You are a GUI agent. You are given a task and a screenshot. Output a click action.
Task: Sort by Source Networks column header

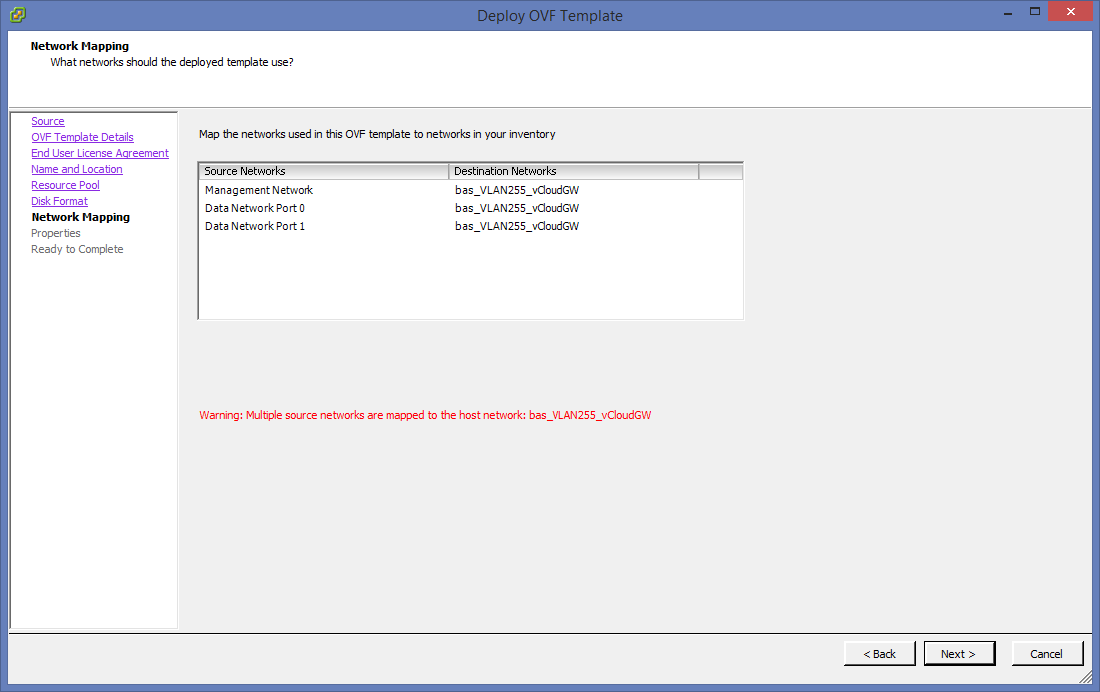coord(324,171)
